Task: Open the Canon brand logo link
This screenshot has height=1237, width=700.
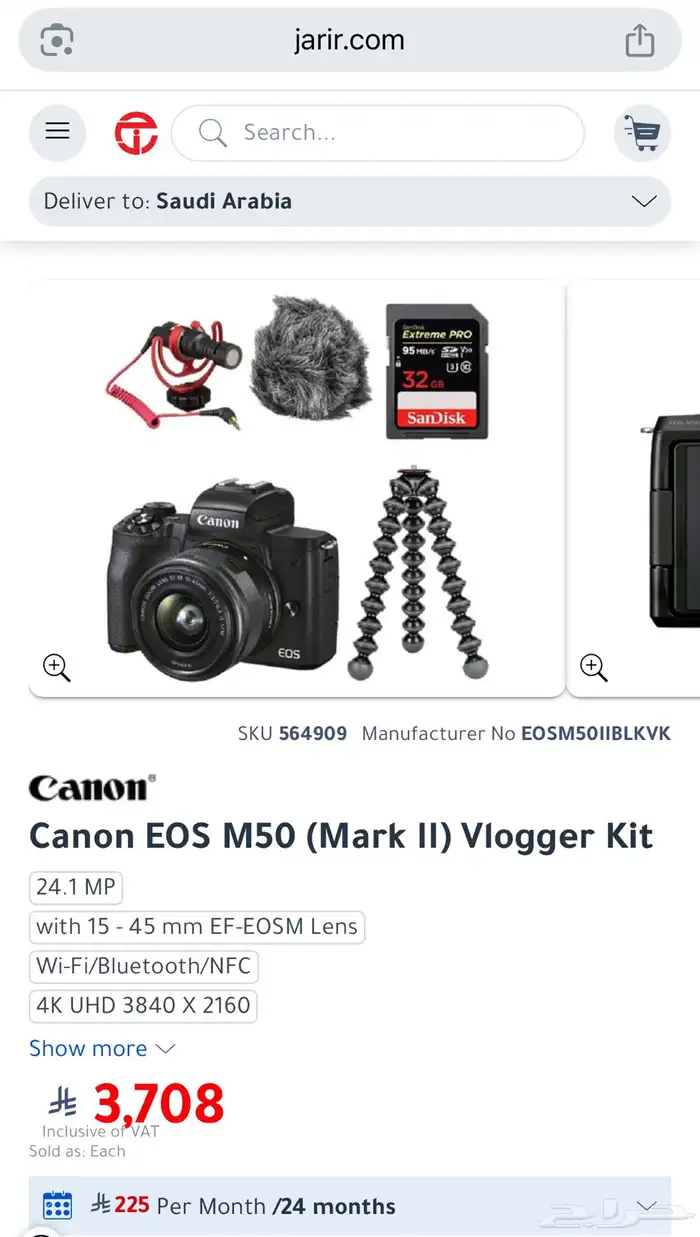Action: coord(92,788)
